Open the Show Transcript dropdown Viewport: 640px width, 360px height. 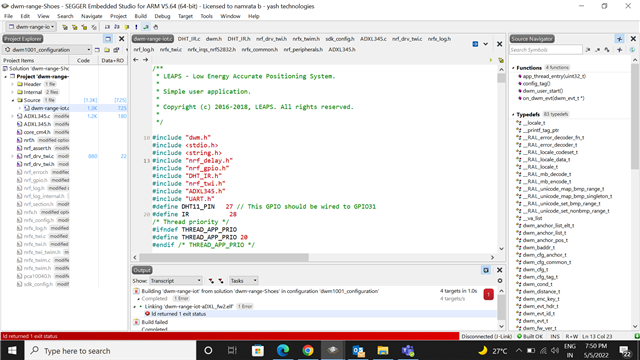click(x=176, y=281)
